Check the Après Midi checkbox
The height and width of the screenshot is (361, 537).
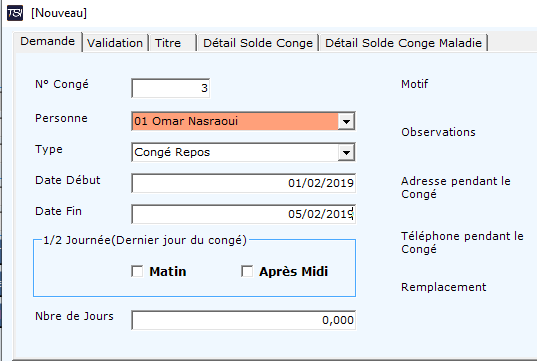pos(247,272)
